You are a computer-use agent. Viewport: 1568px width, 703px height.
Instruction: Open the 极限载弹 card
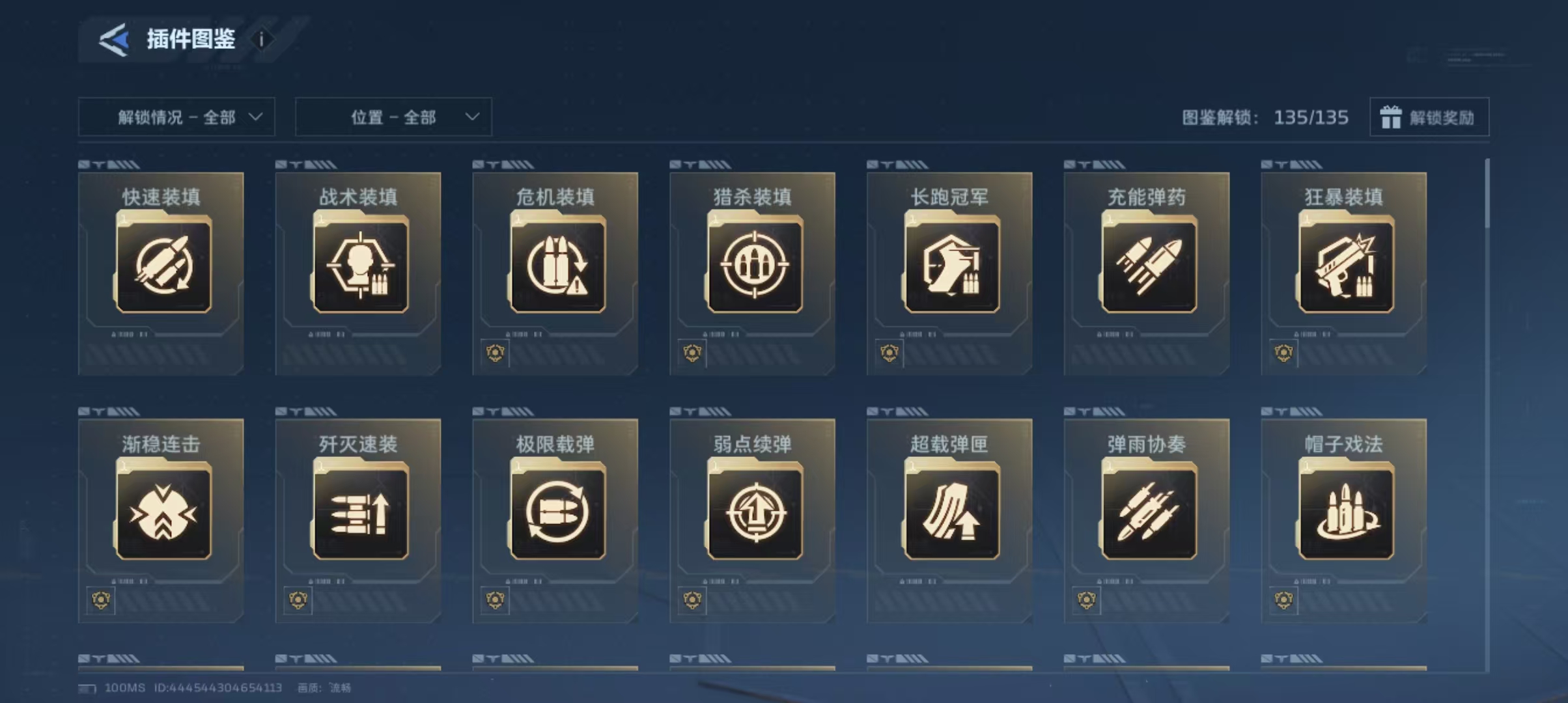[555, 521]
